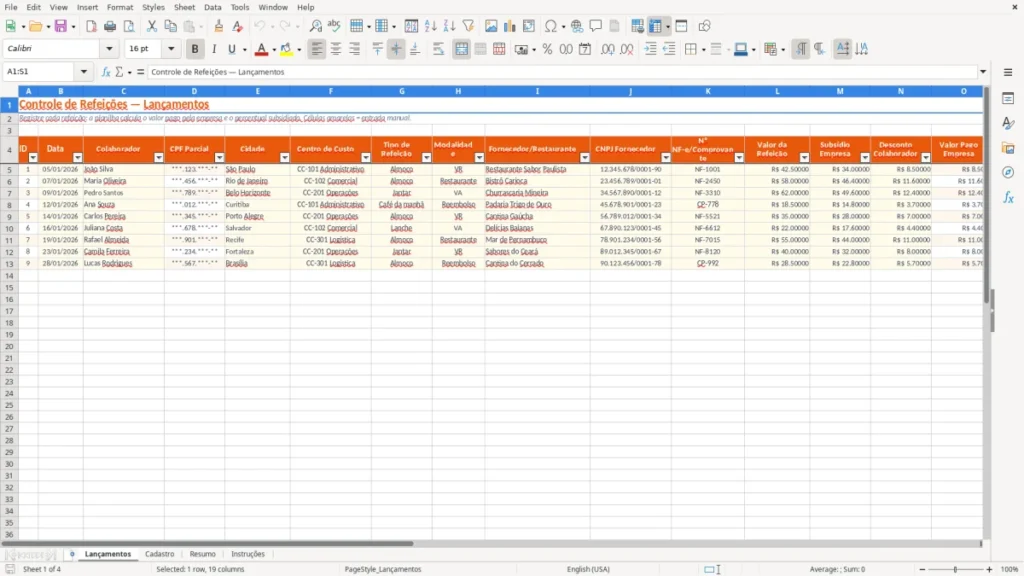Open sidebar Gallery deck

(x=1008, y=148)
